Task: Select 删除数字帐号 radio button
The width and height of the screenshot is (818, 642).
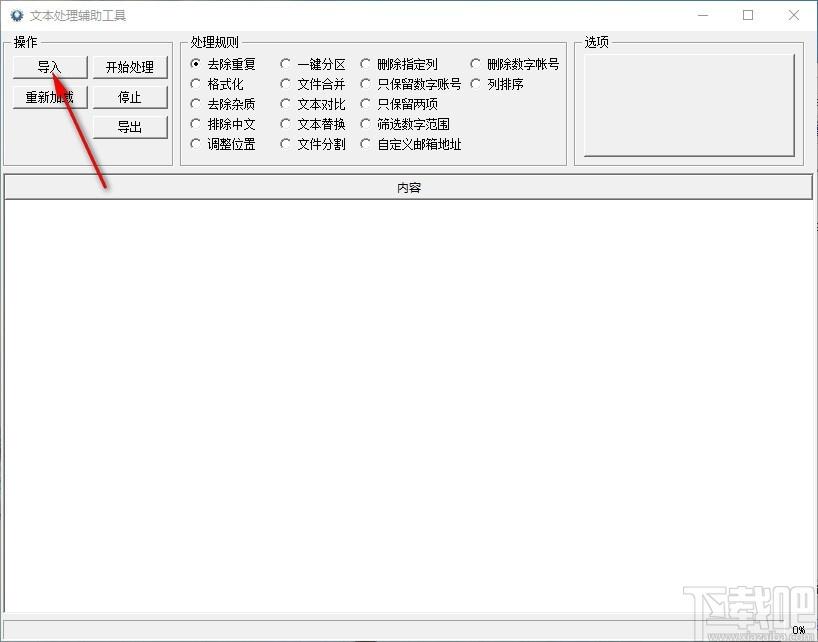Action: coord(515,64)
